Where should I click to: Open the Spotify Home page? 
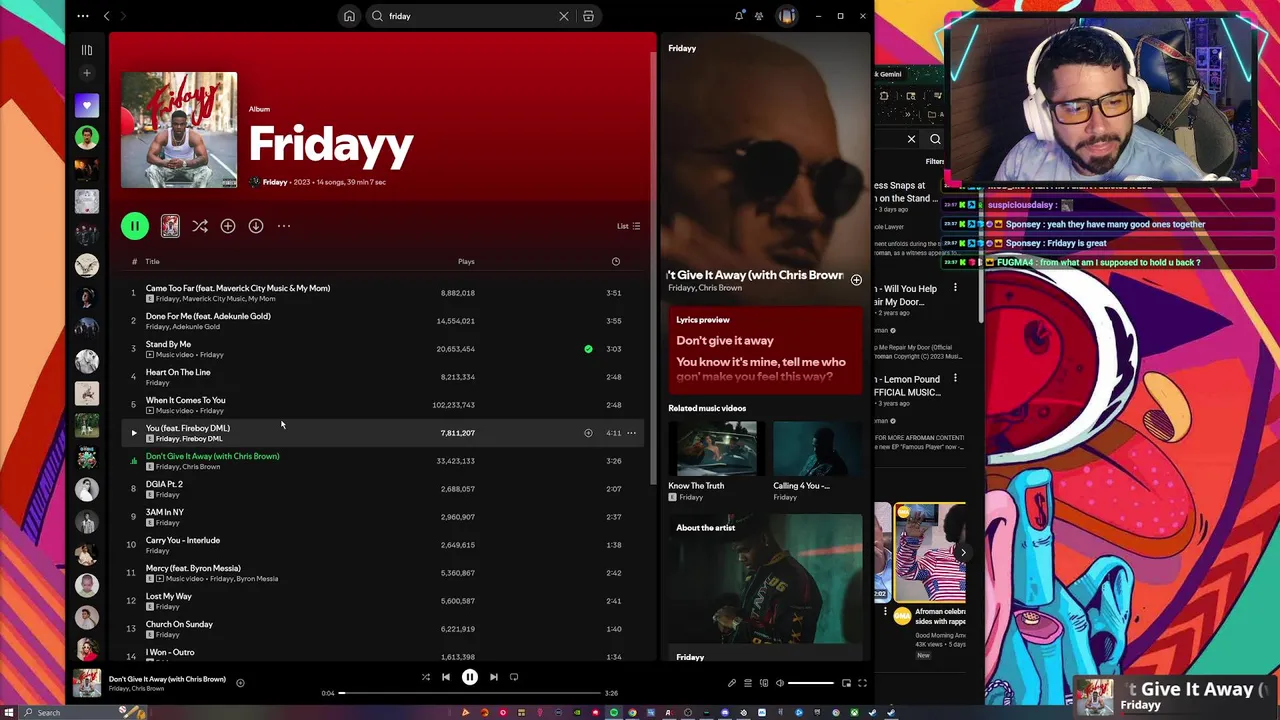[x=349, y=16]
